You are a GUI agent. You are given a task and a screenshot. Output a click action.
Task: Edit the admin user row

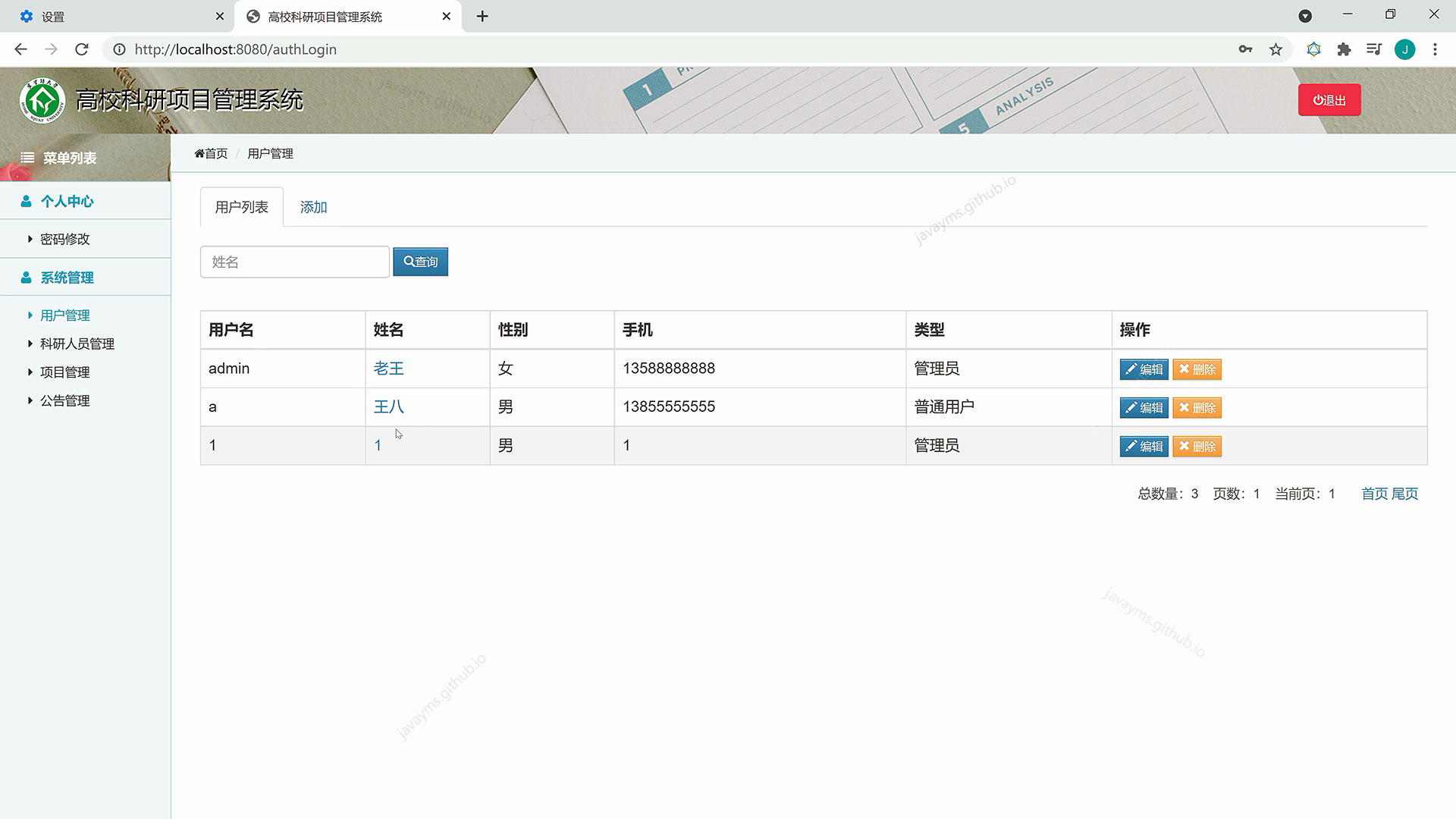pyautogui.click(x=1144, y=370)
